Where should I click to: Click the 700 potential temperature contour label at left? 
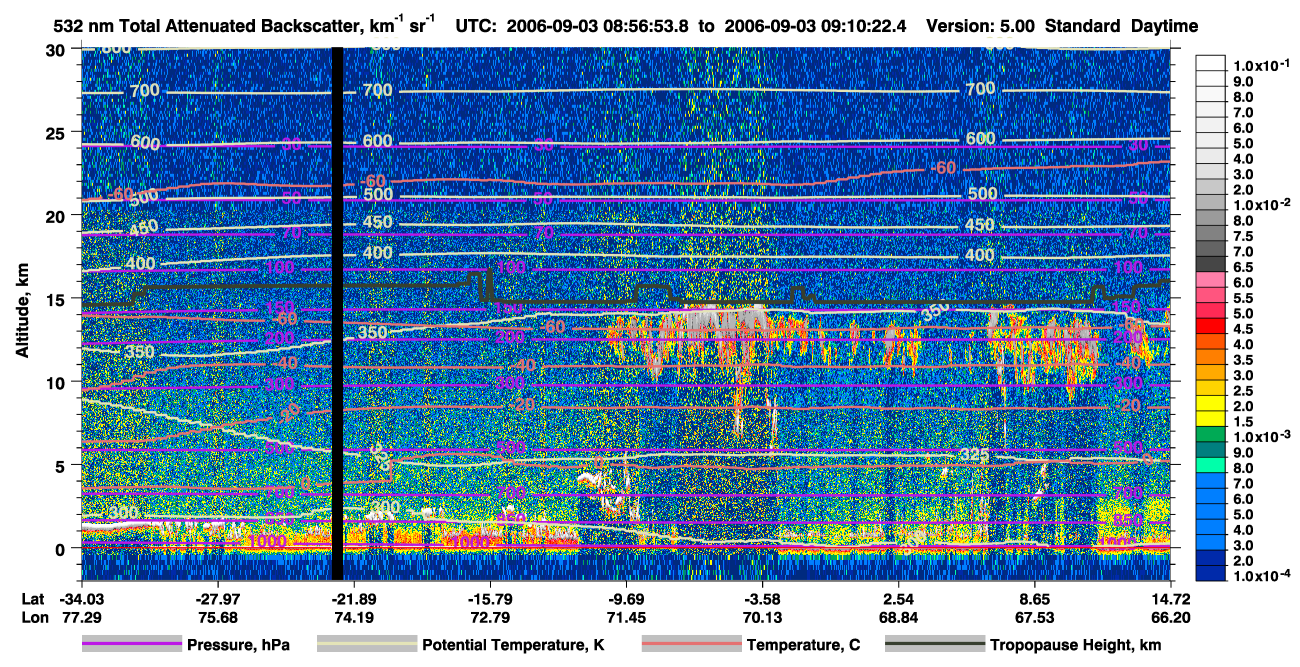(x=145, y=91)
